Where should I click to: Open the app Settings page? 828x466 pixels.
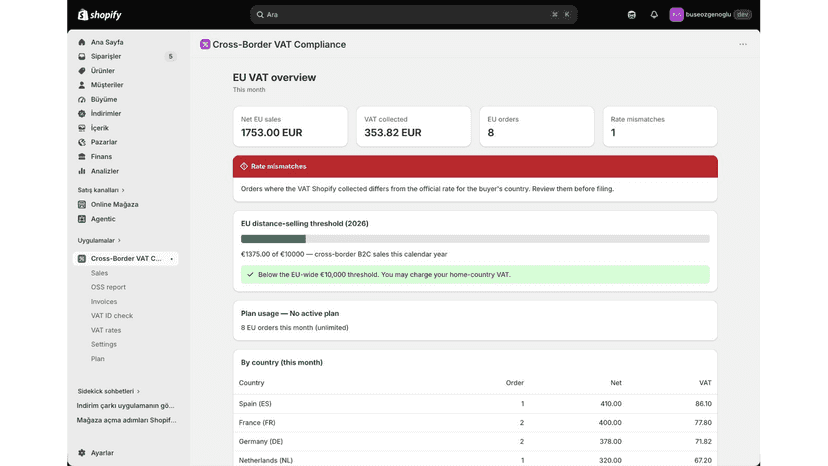(x=104, y=344)
